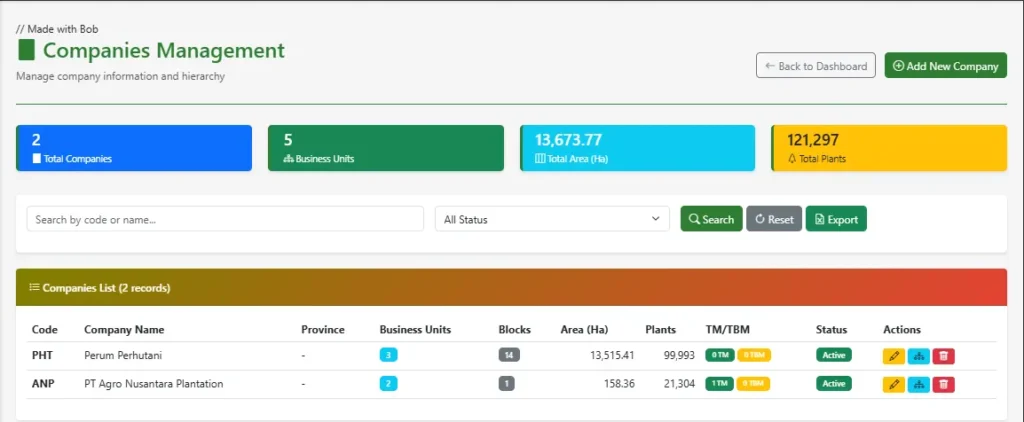This screenshot has width=1024, height=422.
Task: Click the Total Area map icon
Action: pyautogui.click(x=540, y=159)
